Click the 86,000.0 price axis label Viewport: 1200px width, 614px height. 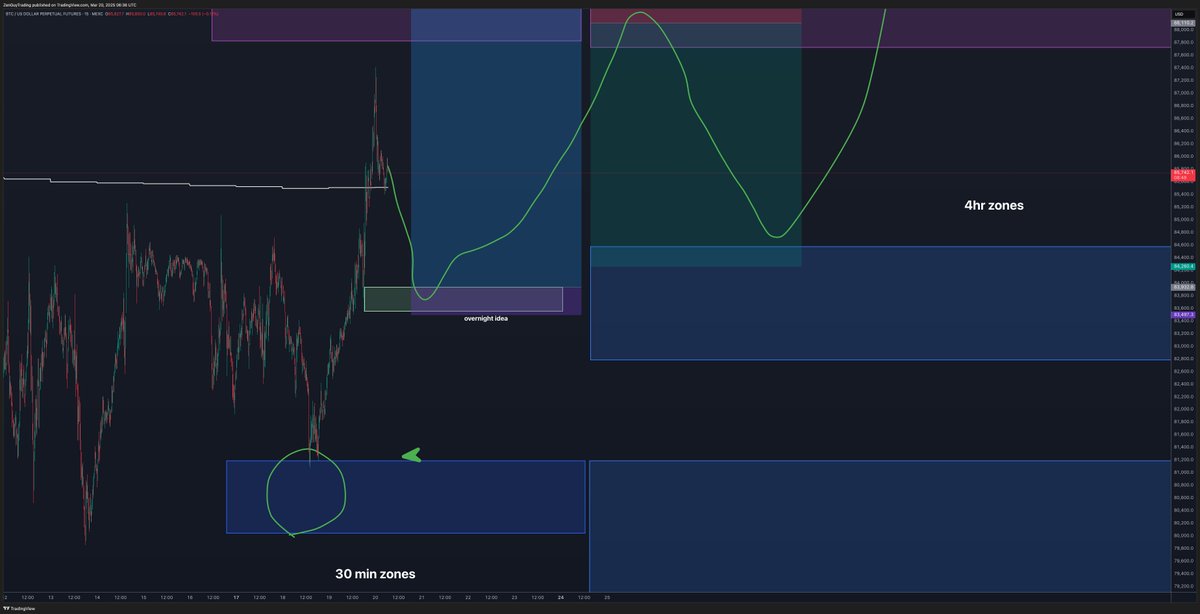[x=1183, y=156]
